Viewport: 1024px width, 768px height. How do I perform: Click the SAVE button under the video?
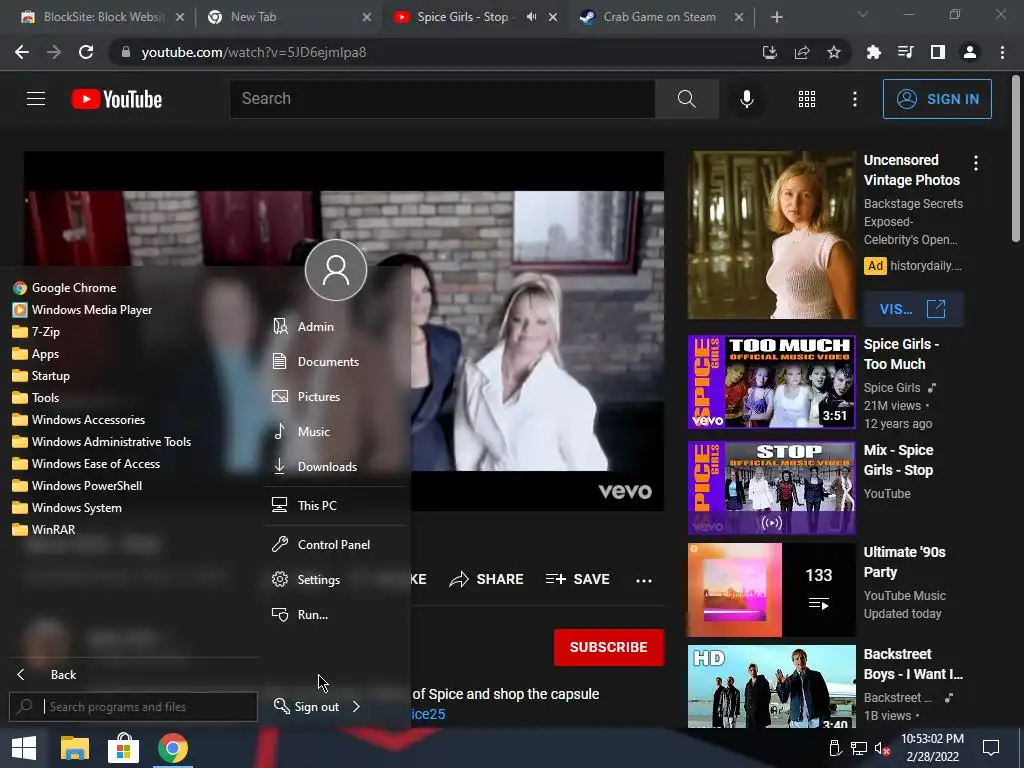(x=578, y=579)
